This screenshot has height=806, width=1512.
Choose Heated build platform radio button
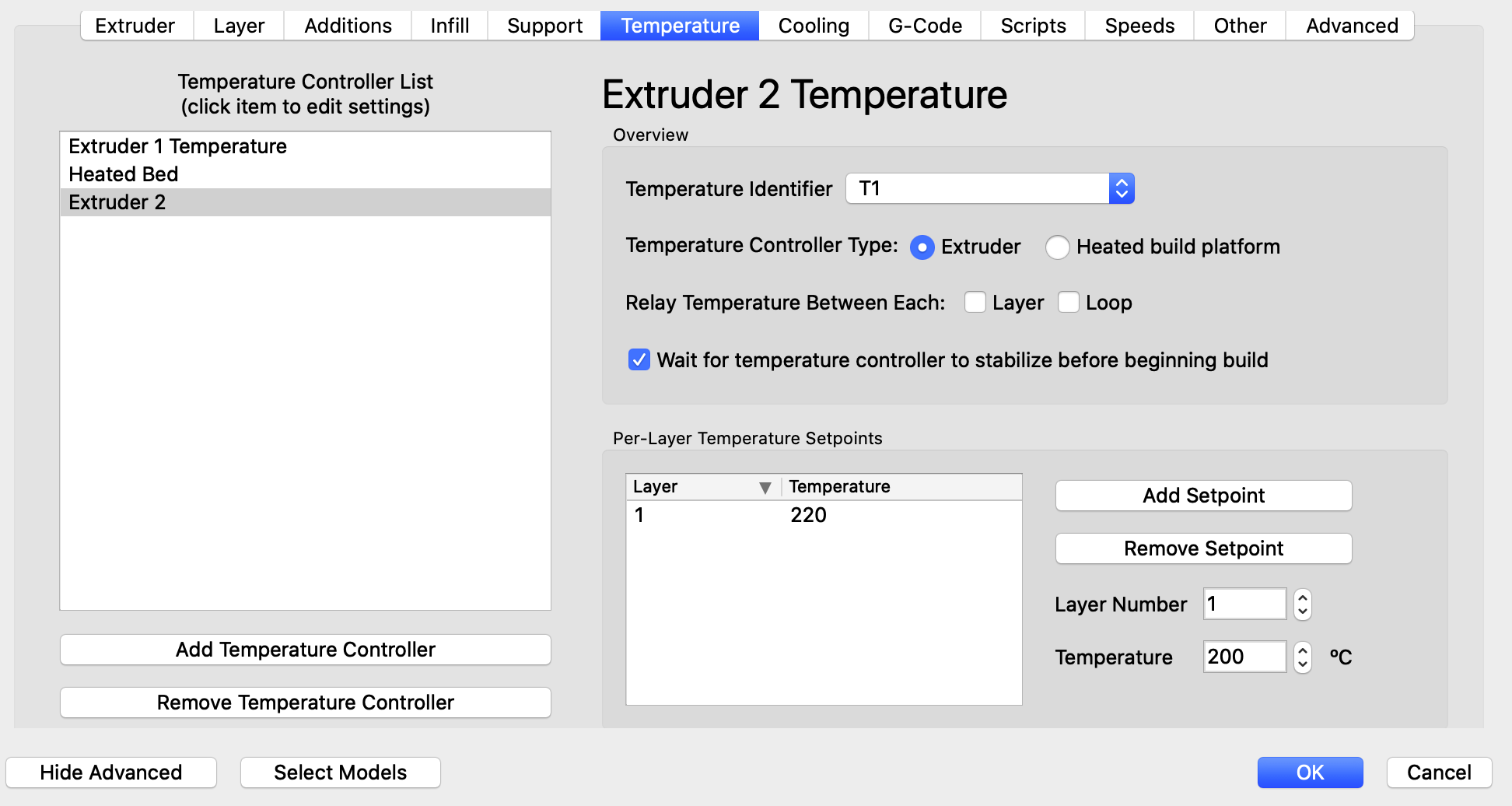[x=1058, y=247]
